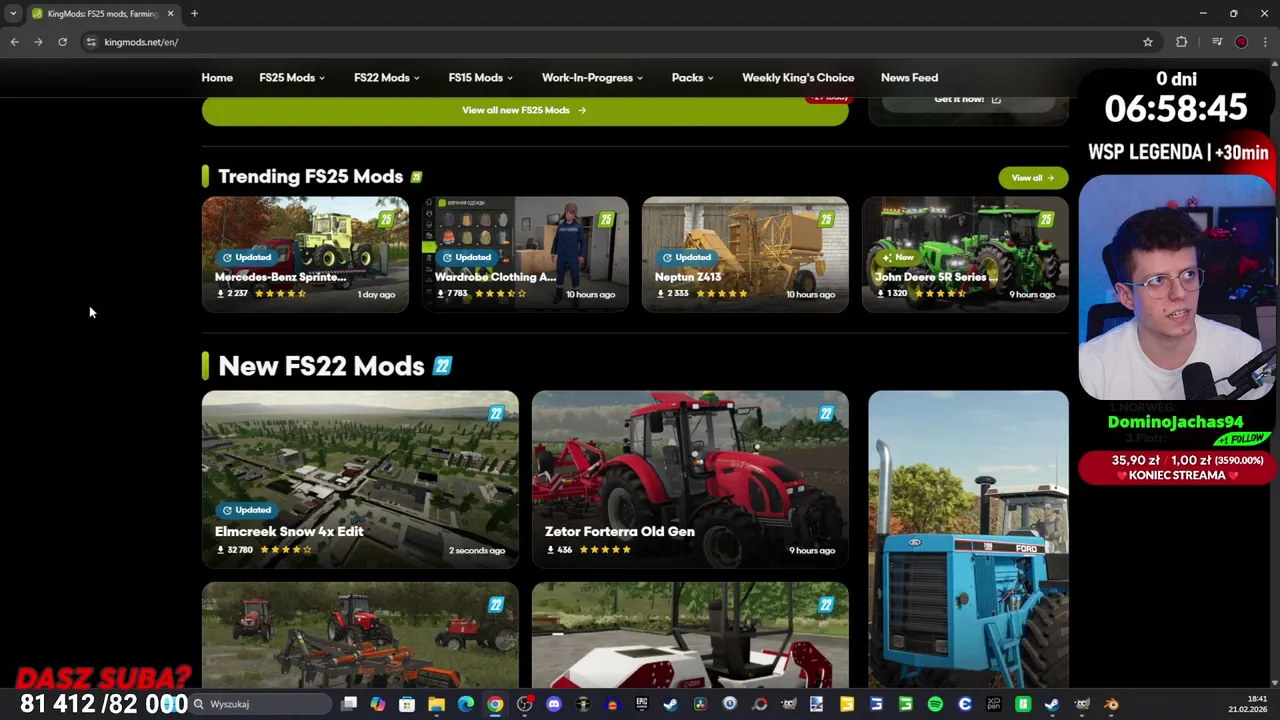Open Microsoft Store from taskbar
Screen dimensions: 1280x720
click(x=407, y=704)
